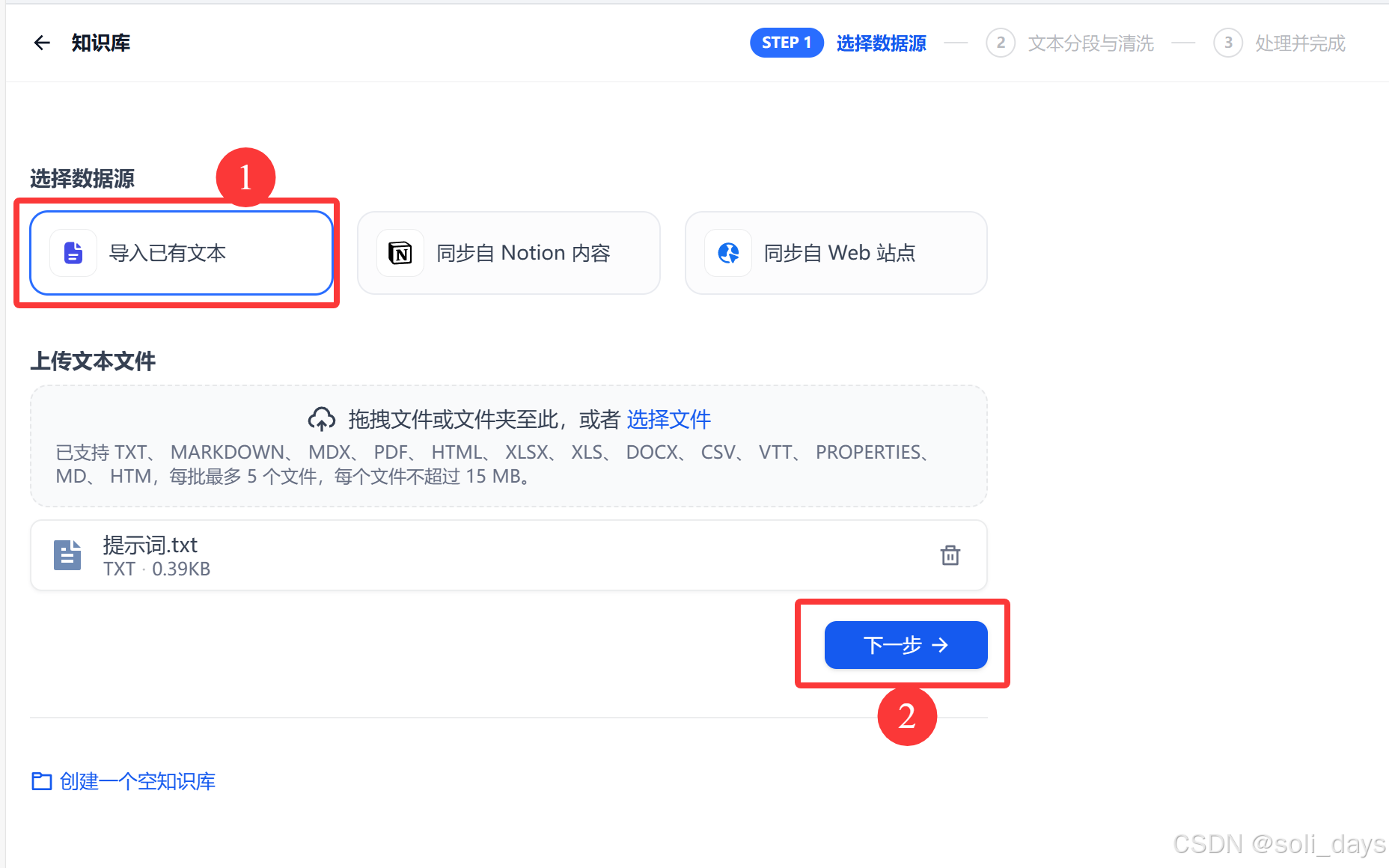This screenshot has height=868, width=1389.
Task: Click the step 2 number circle
Action: pos(1001,43)
